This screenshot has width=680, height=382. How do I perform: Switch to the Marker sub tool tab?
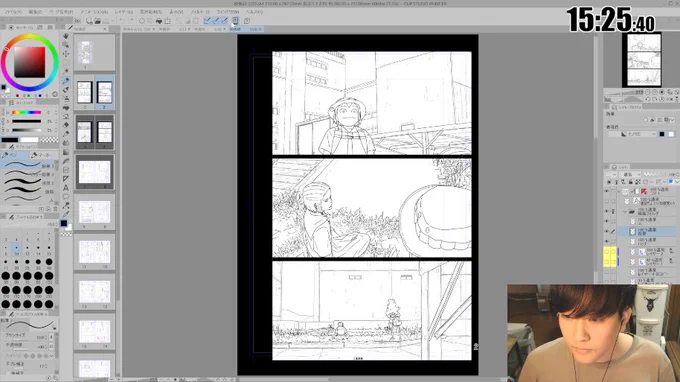43,155
